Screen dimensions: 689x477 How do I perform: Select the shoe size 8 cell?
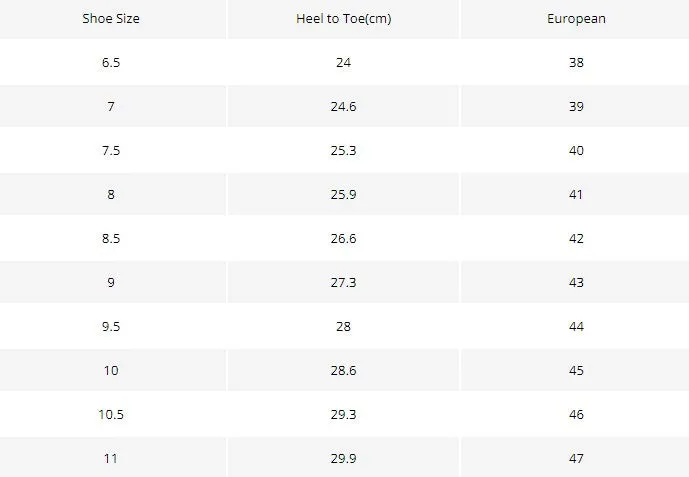coord(111,194)
